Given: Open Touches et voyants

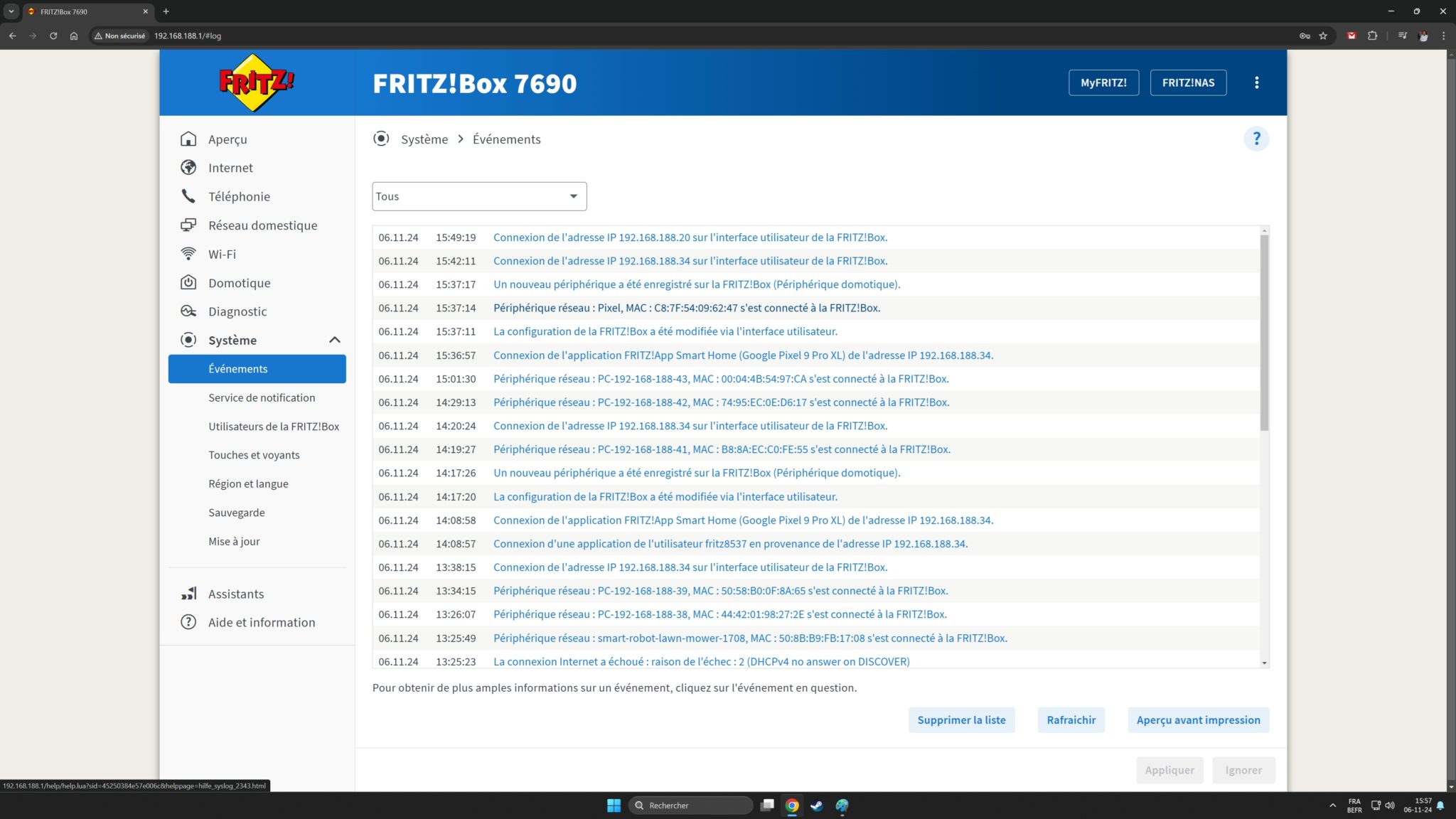Looking at the screenshot, I should click(254, 455).
